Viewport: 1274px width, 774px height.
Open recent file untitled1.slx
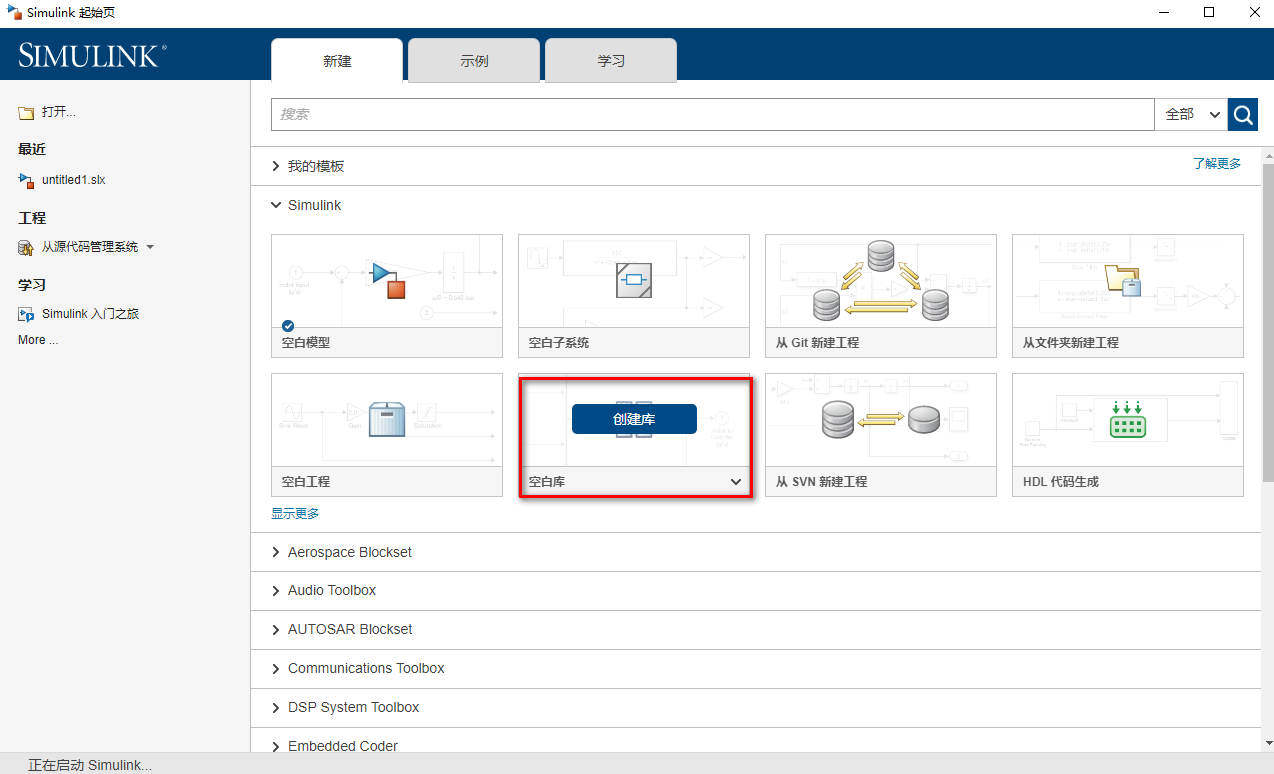click(73, 180)
